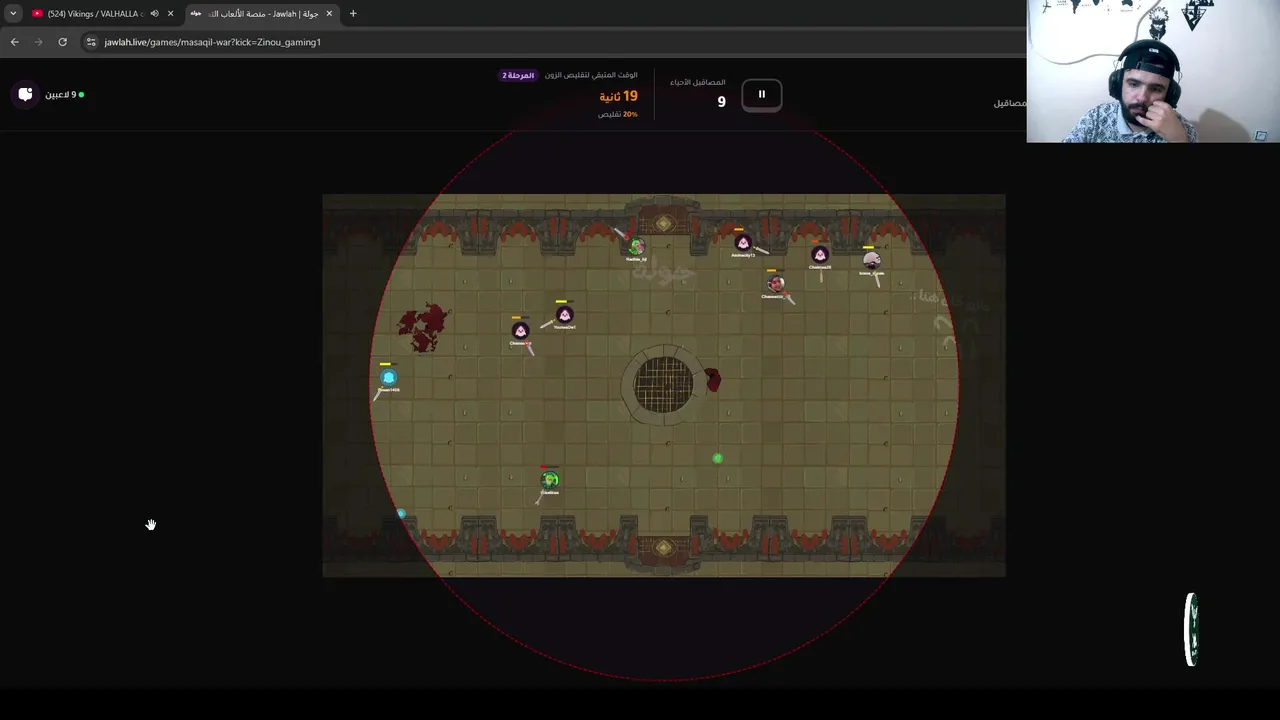Click the المرحلة 2 stage badge
The image size is (1280, 720).
click(518, 75)
